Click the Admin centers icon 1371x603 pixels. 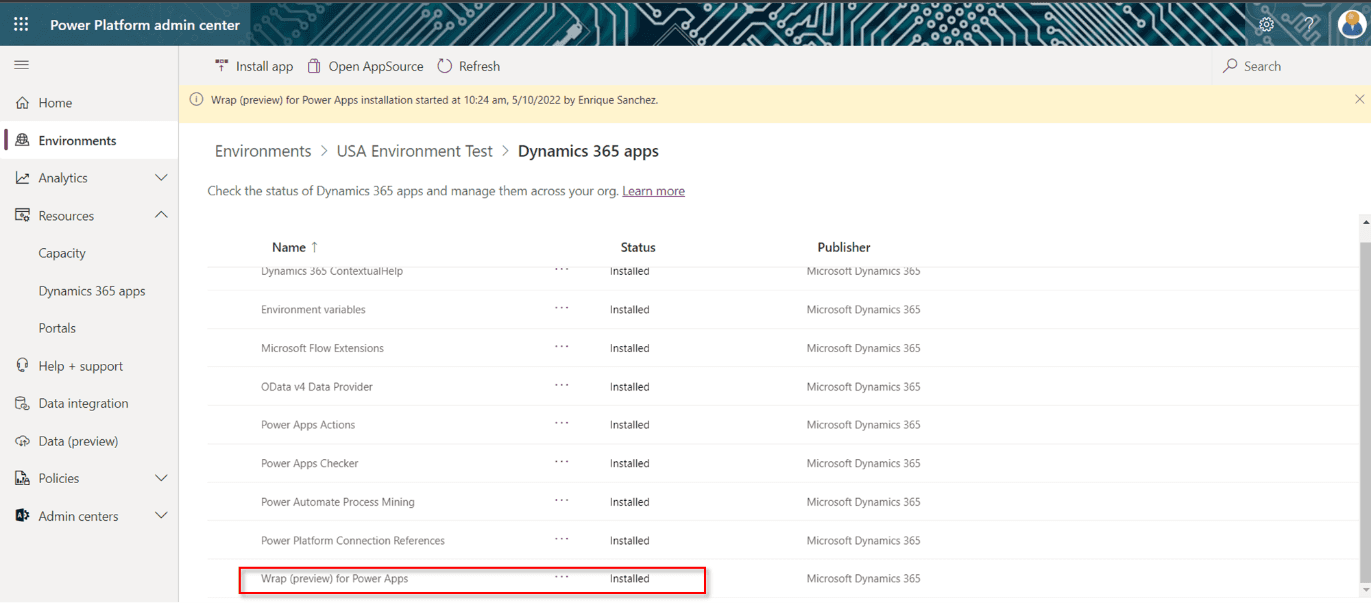click(22, 516)
